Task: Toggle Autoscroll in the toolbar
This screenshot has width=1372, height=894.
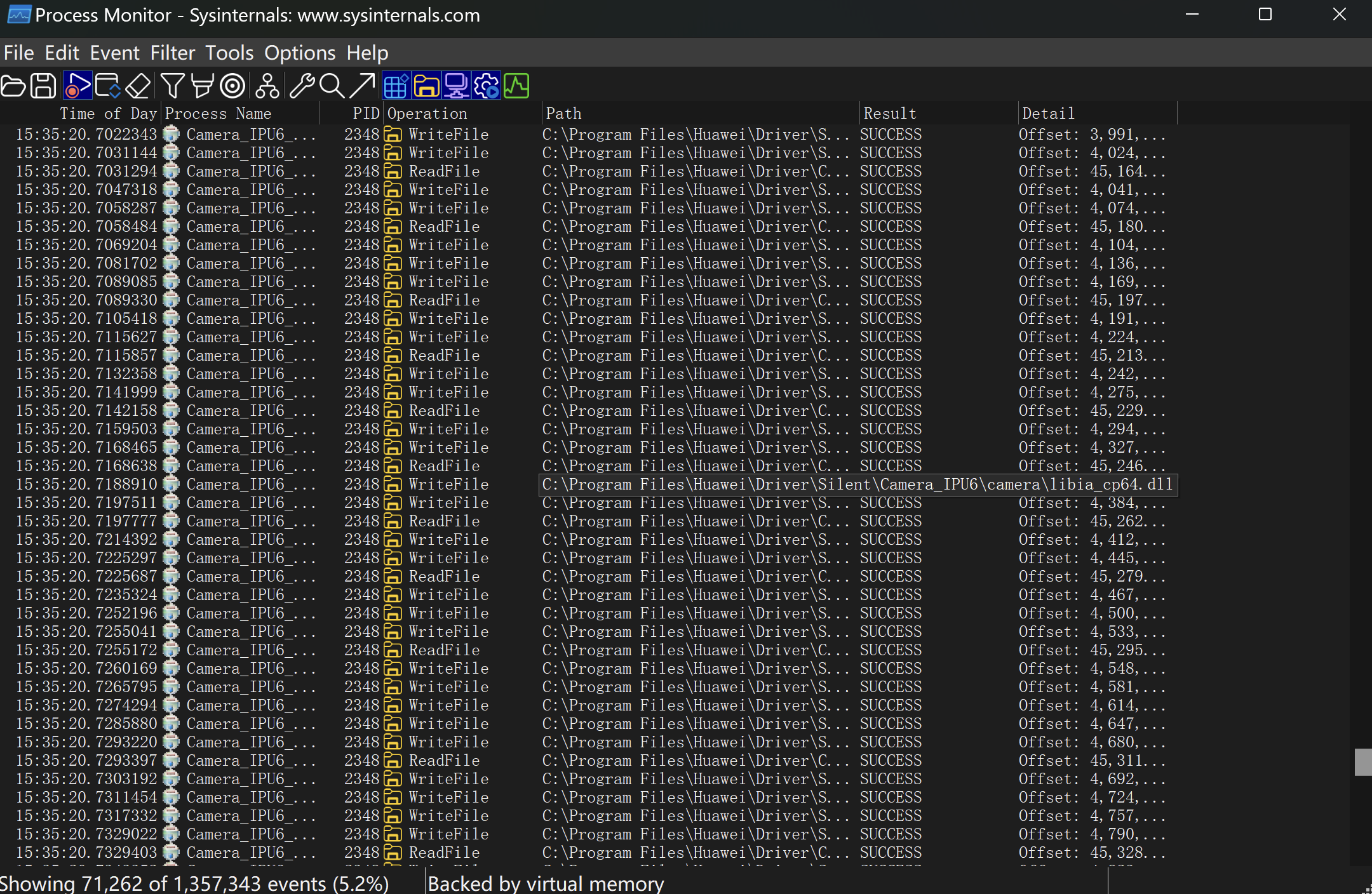Action: (107, 86)
